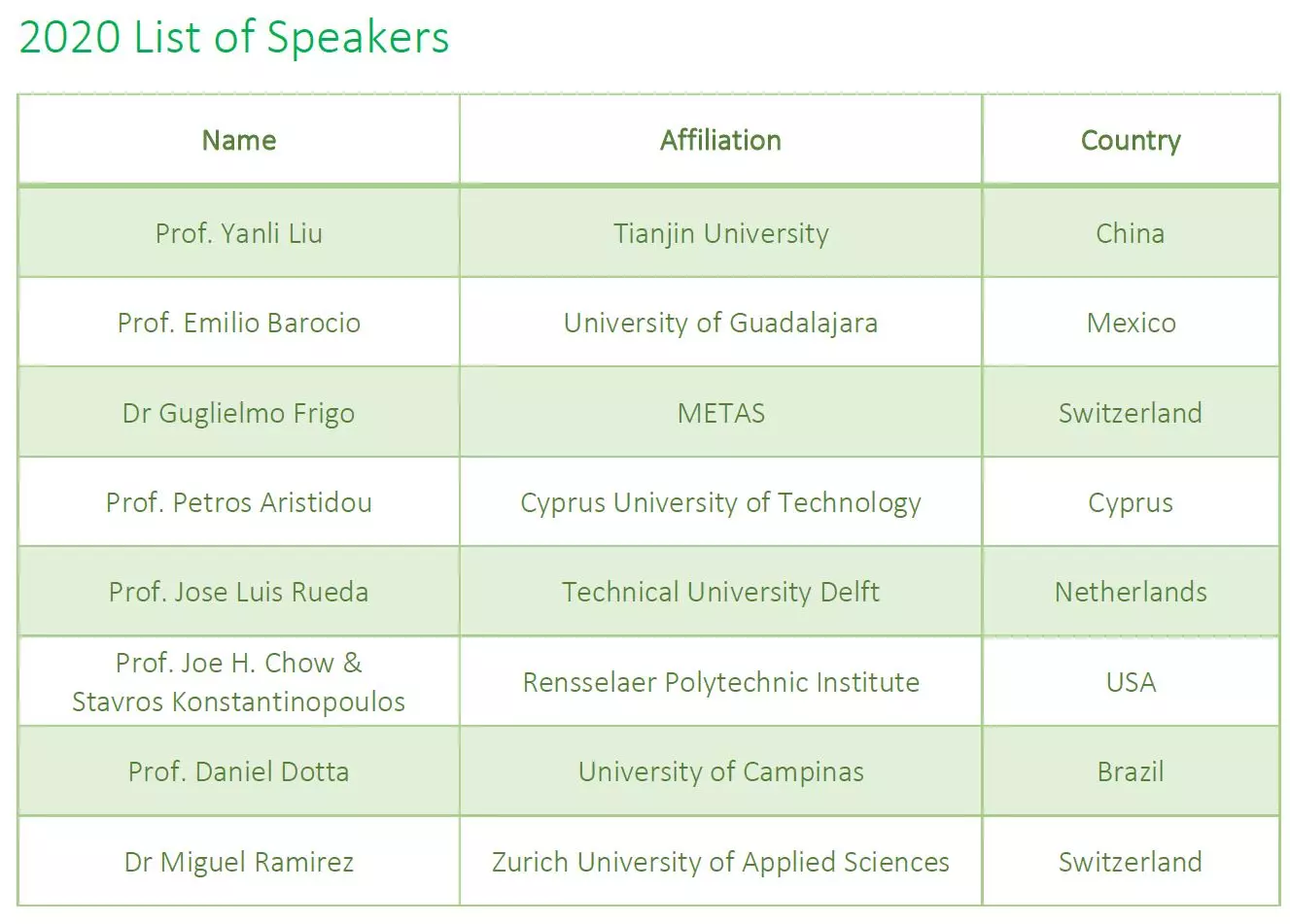Click the Dr Guglielmo Frigo cell
Image resolution: width=1290 pixels, height=924 pixels.
[239, 413]
